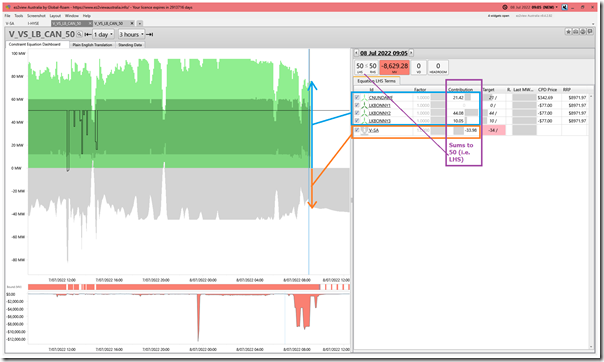Click the comment icon in widget toolbar
This screenshot has width=604, height=362.
tap(590, 32)
